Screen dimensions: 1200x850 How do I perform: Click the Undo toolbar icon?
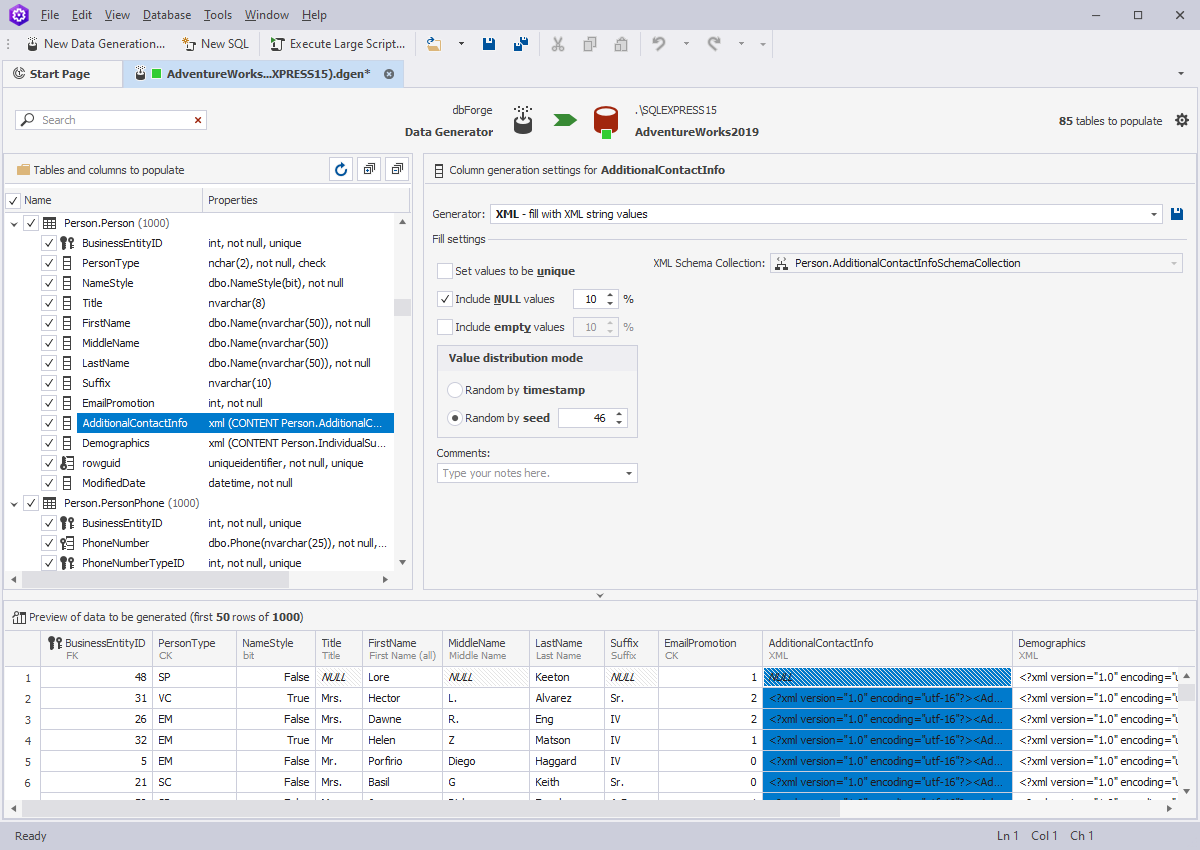click(x=657, y=43)
